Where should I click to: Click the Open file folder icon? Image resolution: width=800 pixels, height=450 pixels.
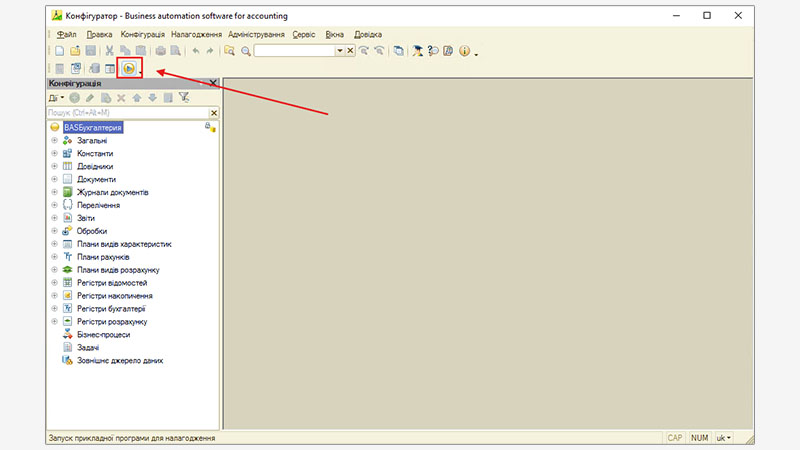coord(75,50)
